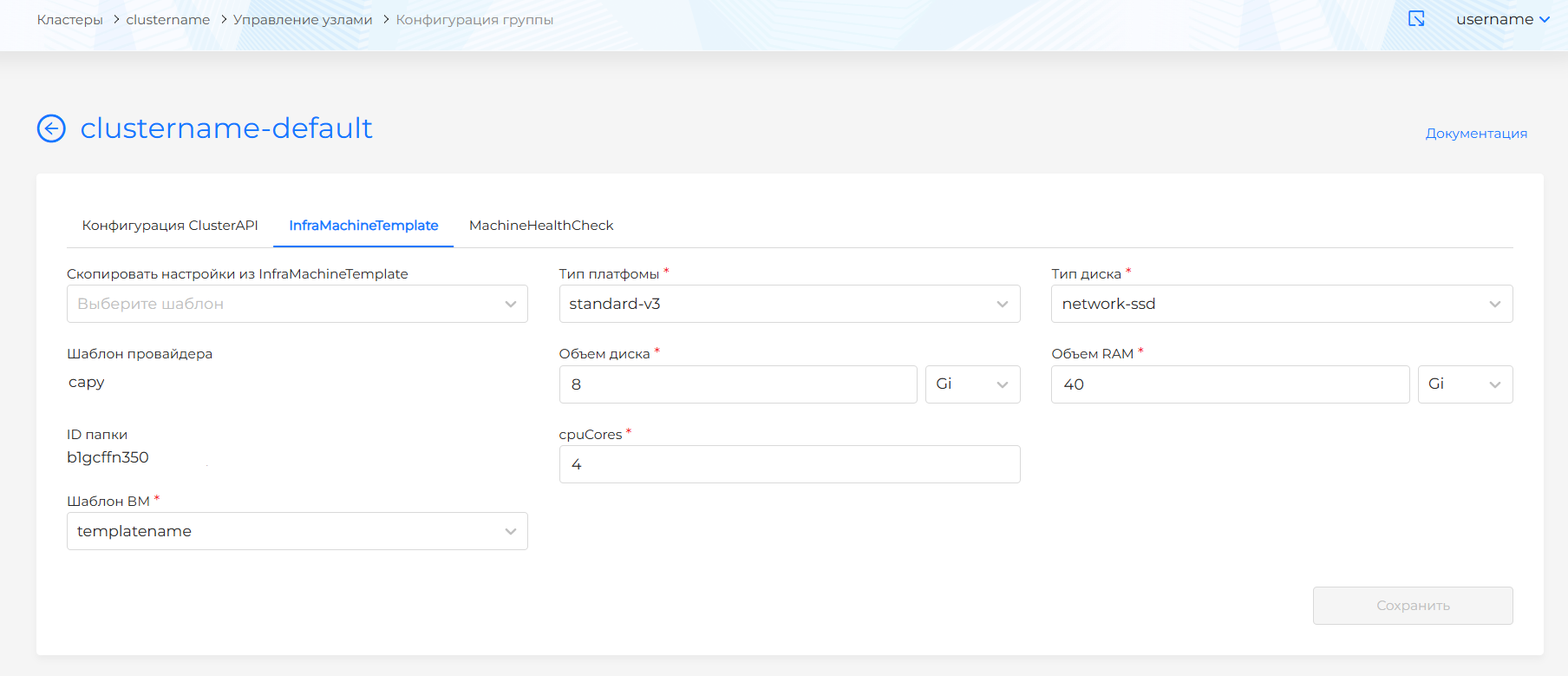Go to Кластеры in the breadcrumb
This screenshot has height=676, width=1568.
pyautogui.click(x=69, y=20)
